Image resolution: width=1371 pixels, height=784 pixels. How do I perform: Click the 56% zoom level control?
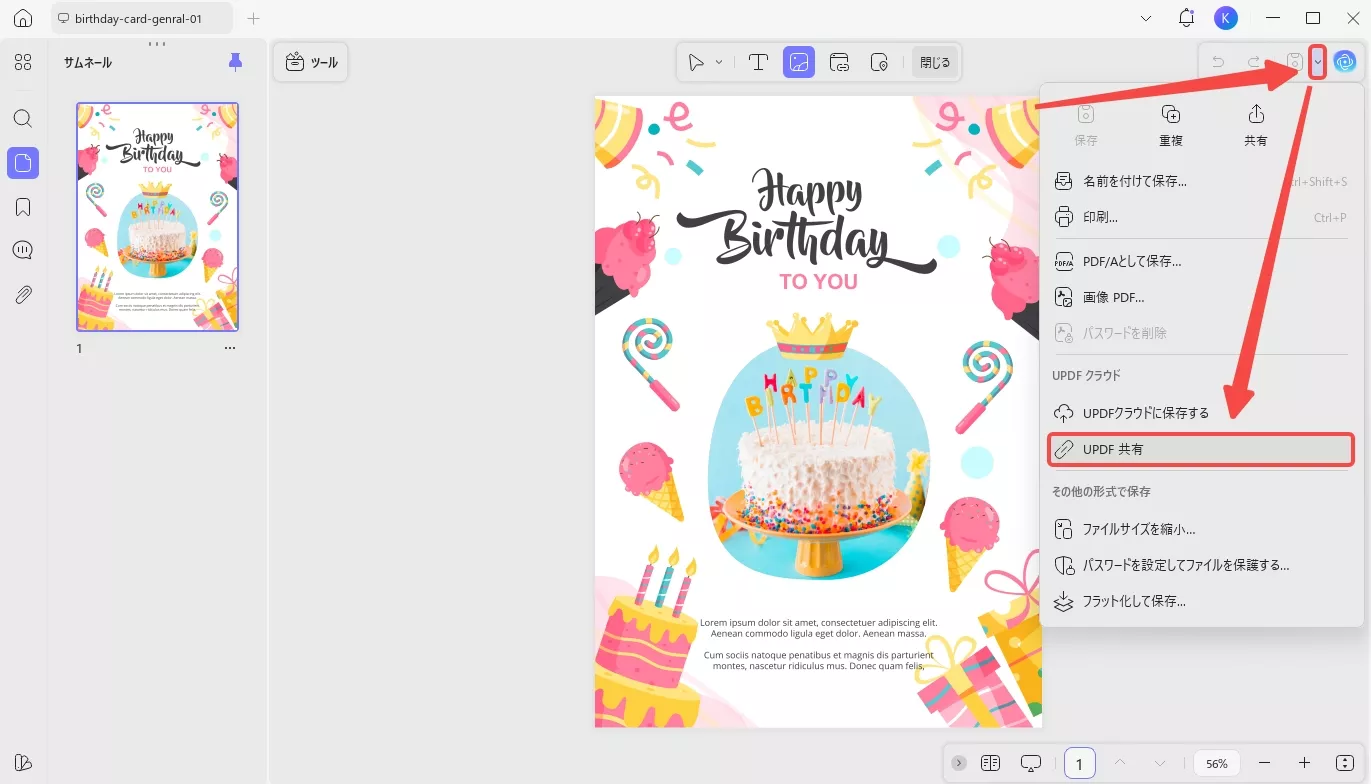(1215, 762)
